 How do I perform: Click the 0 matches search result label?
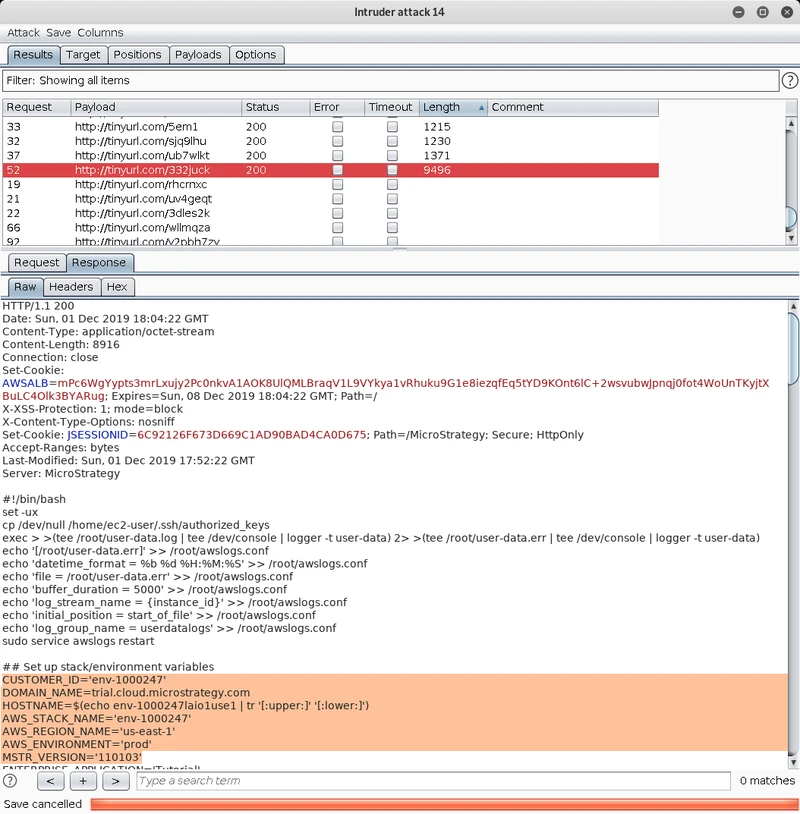click(x=767, y=781)
